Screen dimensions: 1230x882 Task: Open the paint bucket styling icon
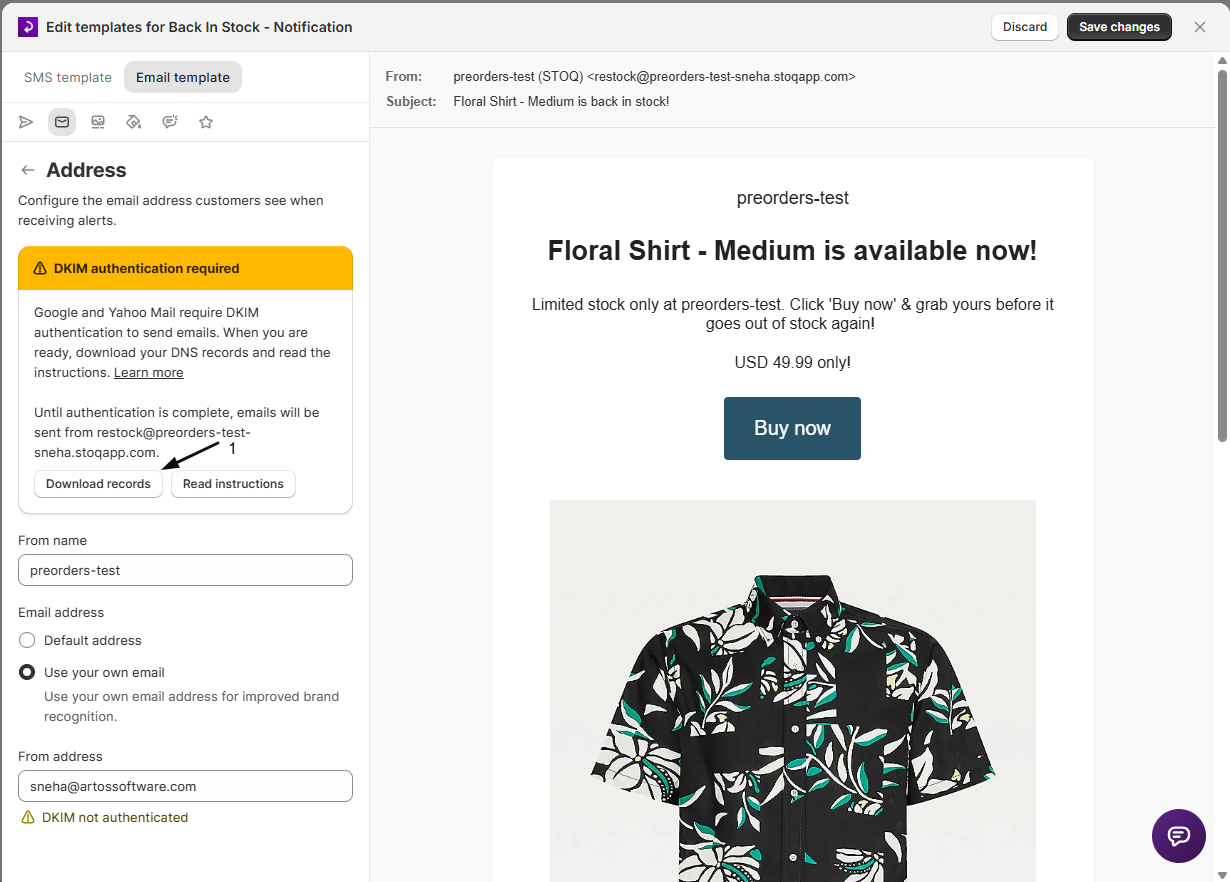tap(134, 122)
